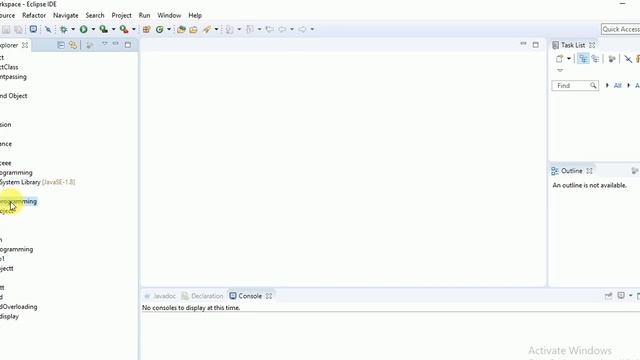640x360 pixels.
Task: Click the Open Type icon
Action: tap(181, 29)
